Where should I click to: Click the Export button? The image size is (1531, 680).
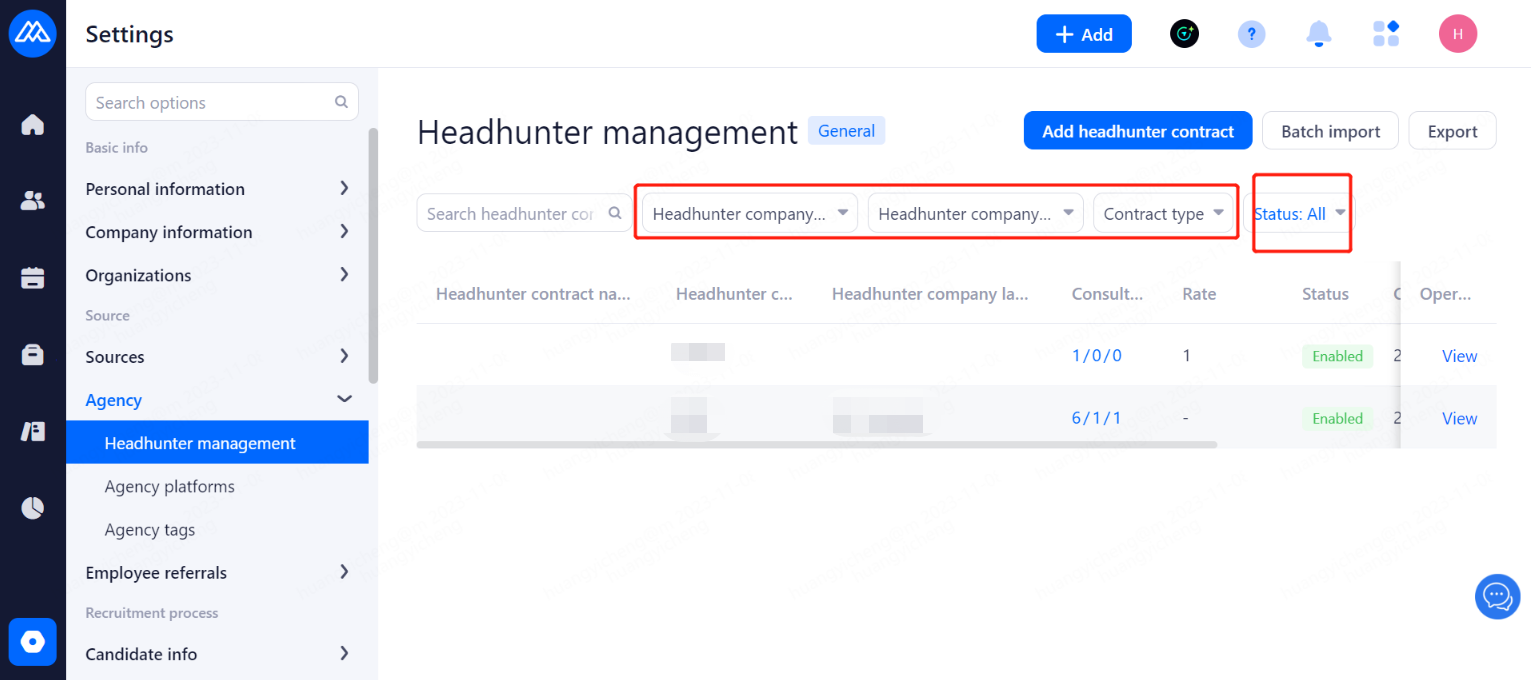click(x=1452, y=131)
